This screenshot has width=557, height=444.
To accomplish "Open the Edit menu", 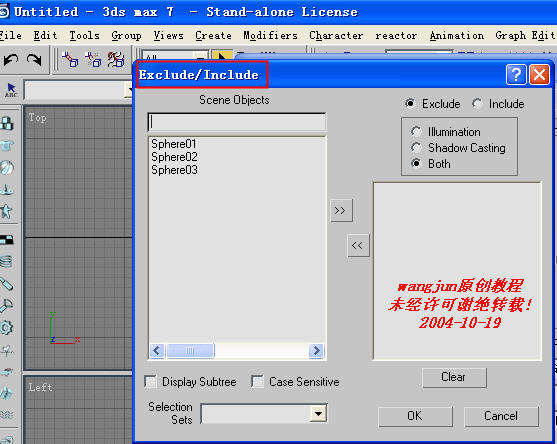I will point(45,36).
